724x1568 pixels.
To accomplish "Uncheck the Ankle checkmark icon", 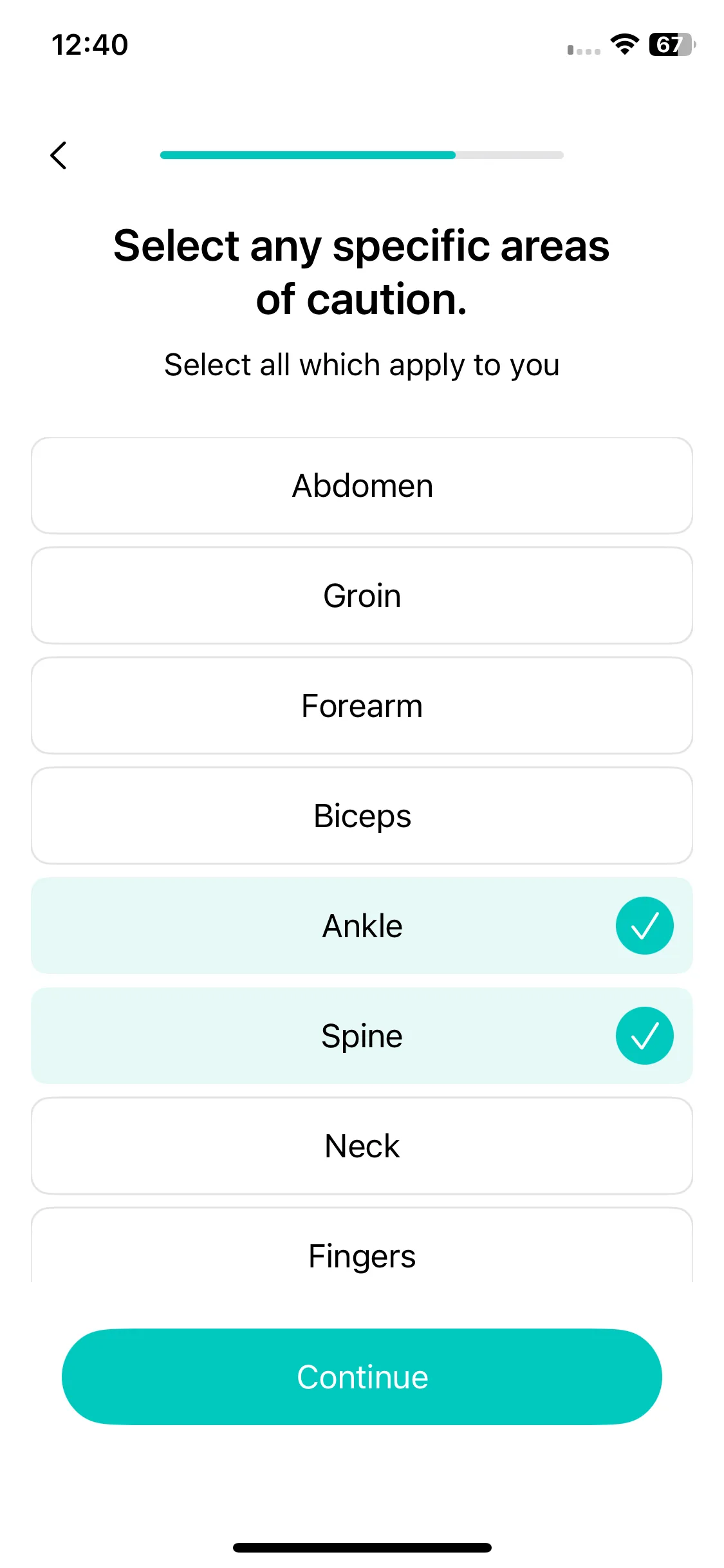I will coord(644,926).
